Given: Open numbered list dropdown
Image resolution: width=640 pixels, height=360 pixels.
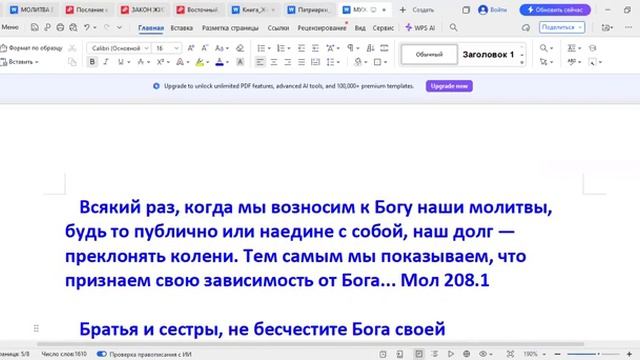Looking at the screenshot, I should click(x=289, y=49).
